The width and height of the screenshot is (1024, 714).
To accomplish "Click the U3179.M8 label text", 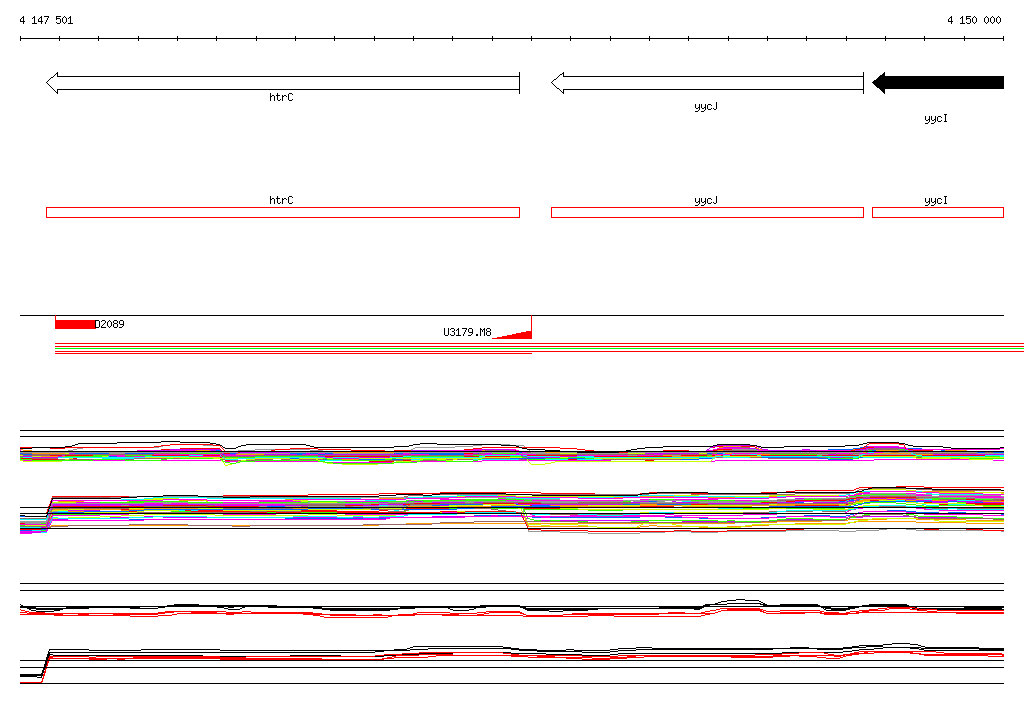I will (x=467, y=333).
